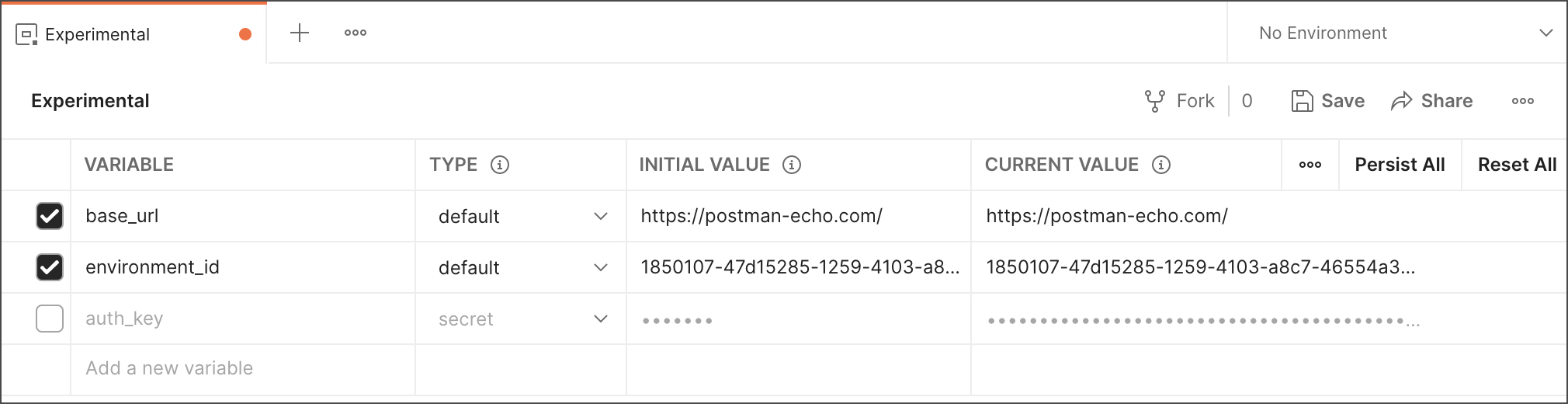The width and height of the screenshot is (1568, 404).
Task: Click the Save disk icon
Action: (1302, 101)
